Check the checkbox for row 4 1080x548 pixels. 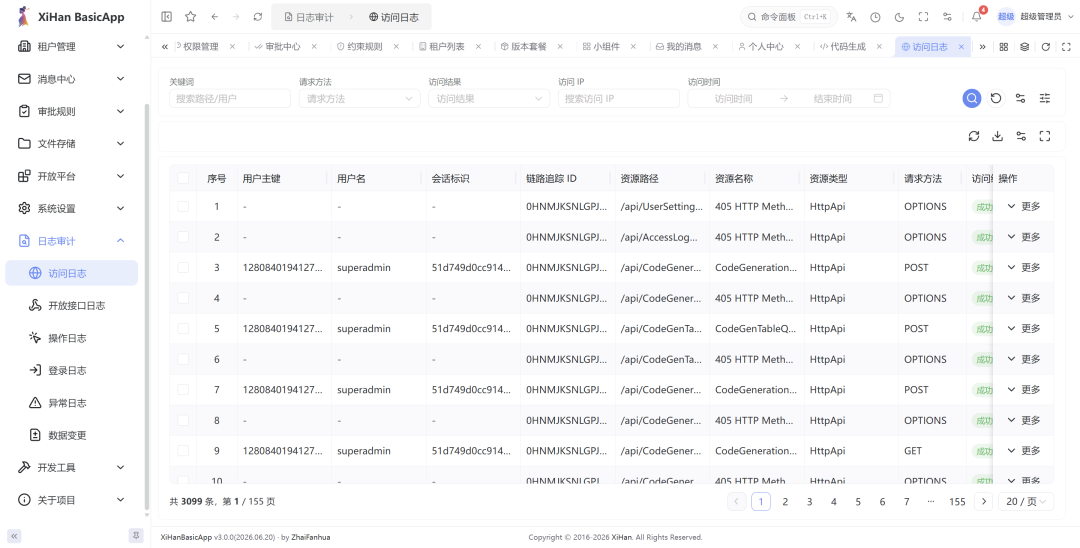click(183, 298)
